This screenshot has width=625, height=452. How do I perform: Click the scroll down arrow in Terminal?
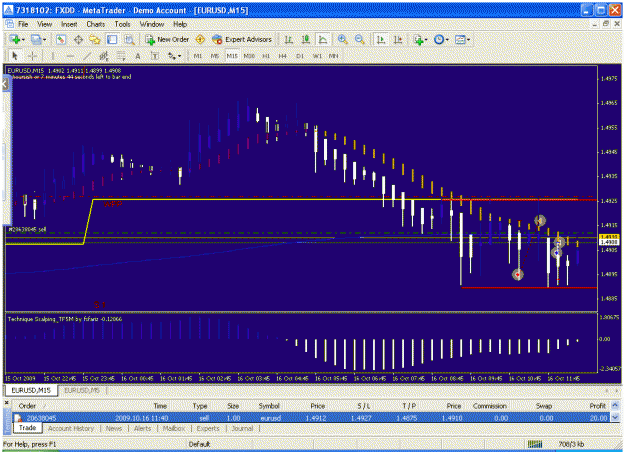point(616,418)
